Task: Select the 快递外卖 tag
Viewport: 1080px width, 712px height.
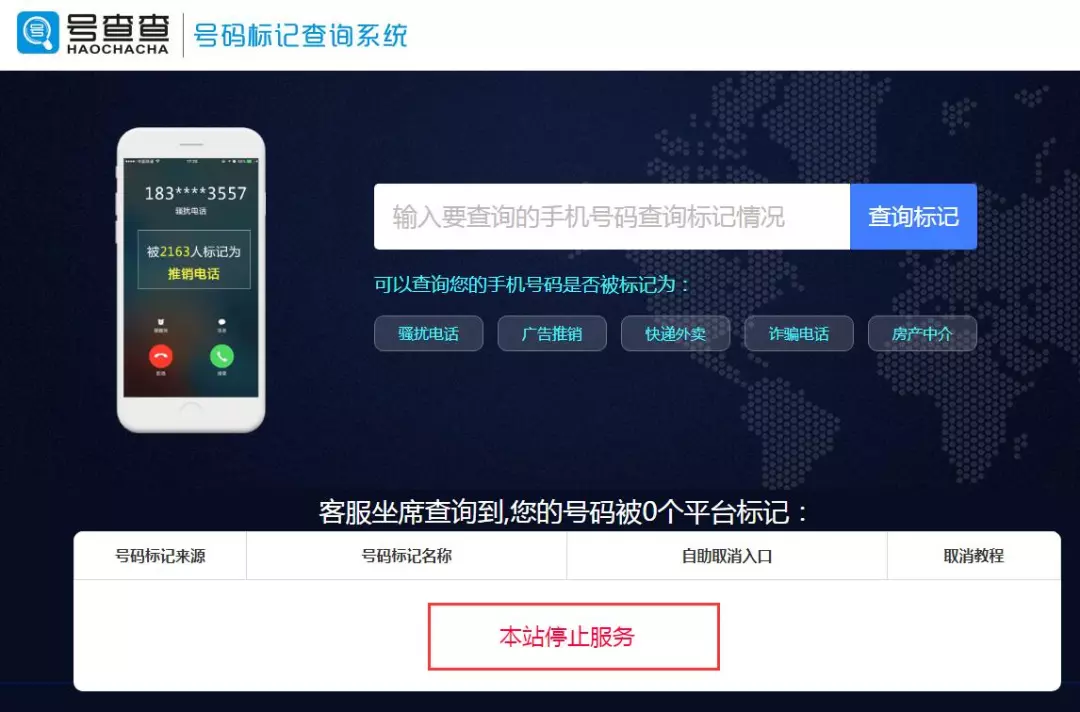Action: point(675,333)
